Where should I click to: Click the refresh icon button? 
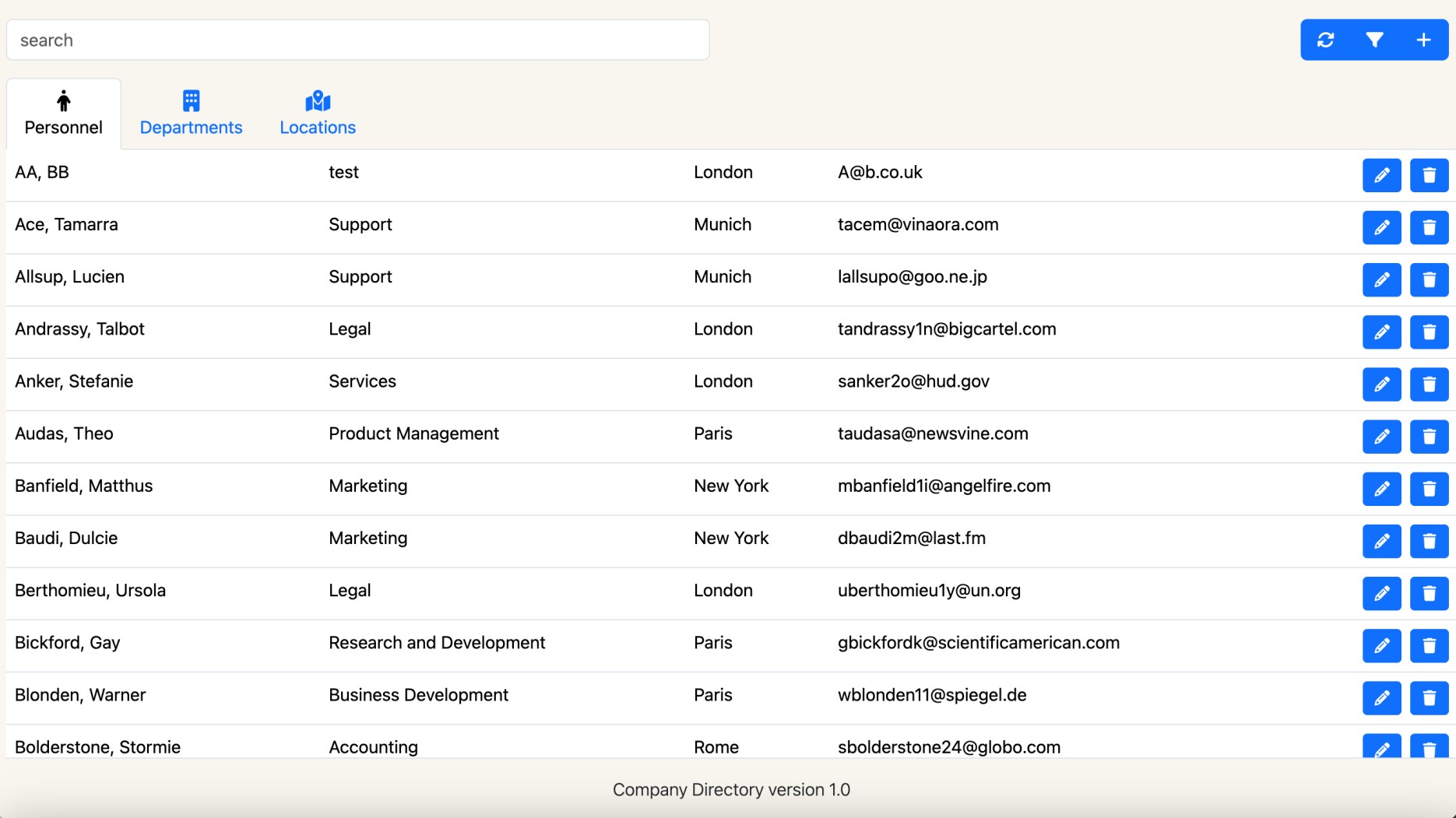1325,40
